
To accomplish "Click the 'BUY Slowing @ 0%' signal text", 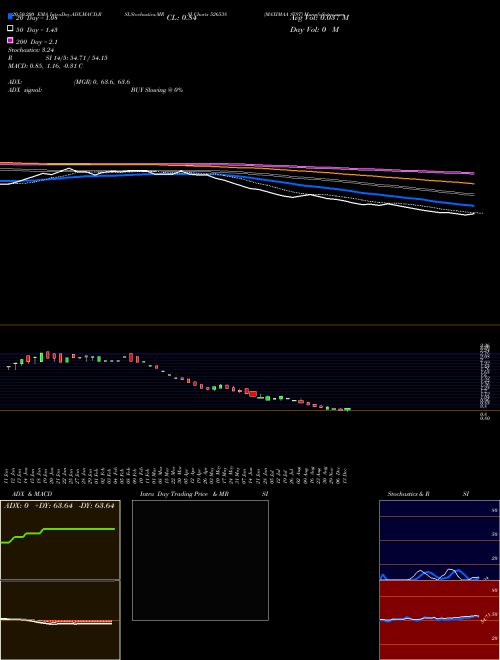I will tap(157, 90).
